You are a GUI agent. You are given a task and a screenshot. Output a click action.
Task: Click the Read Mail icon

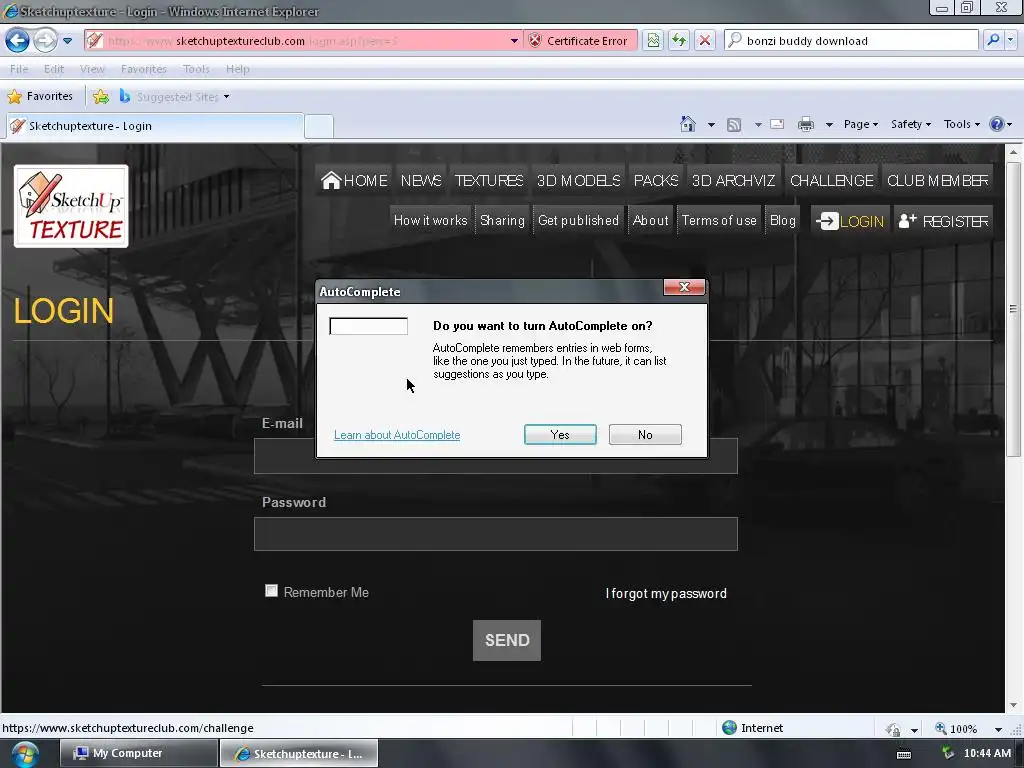click(x=777, y=124)
